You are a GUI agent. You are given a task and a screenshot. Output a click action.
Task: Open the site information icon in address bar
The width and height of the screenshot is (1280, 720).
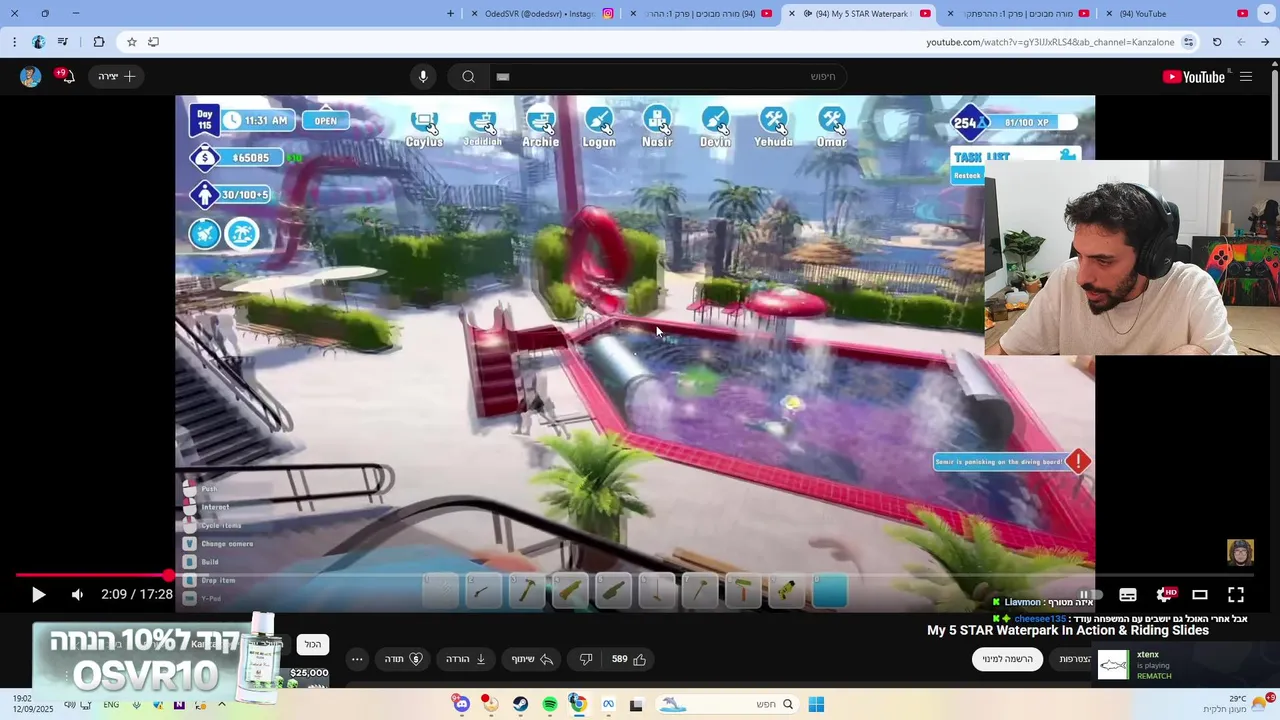[x=1189, y=42]
